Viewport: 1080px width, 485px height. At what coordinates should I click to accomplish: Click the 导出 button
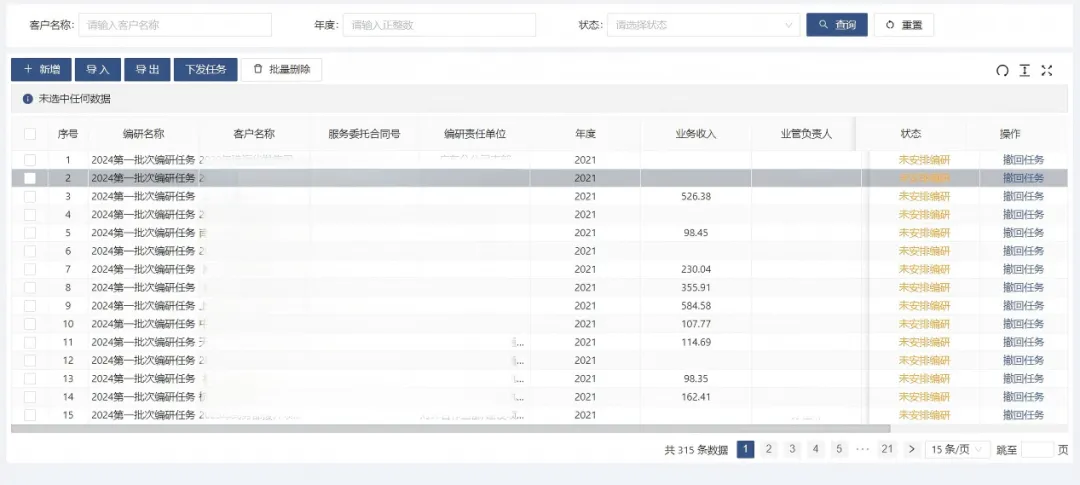[x=147, y=70]
